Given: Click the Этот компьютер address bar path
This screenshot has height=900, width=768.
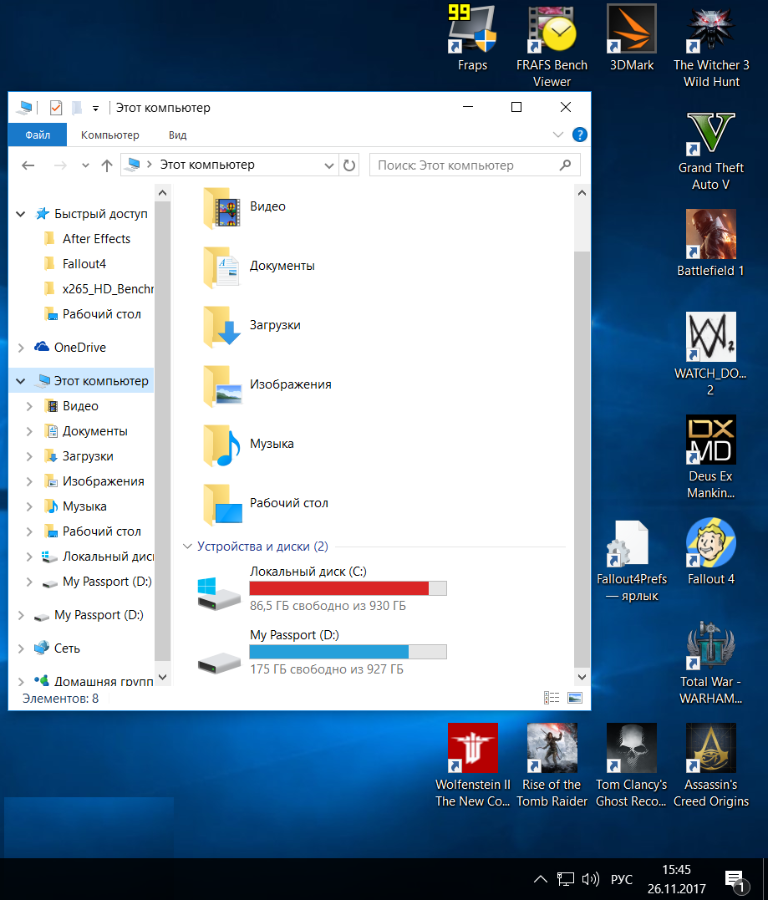Looking at the screenshot, I should pyautogui.click(x=207, y=165).
